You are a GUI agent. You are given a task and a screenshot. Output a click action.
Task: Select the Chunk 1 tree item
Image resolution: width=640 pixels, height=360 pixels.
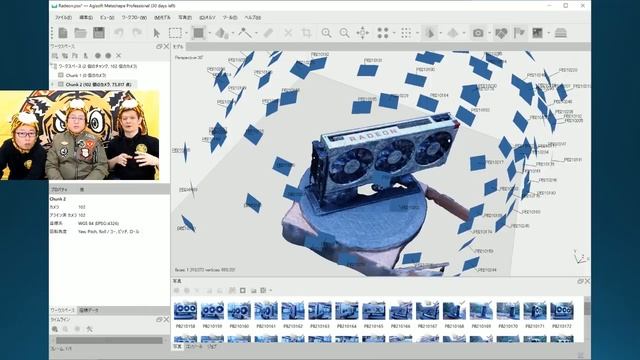(86, 76)
